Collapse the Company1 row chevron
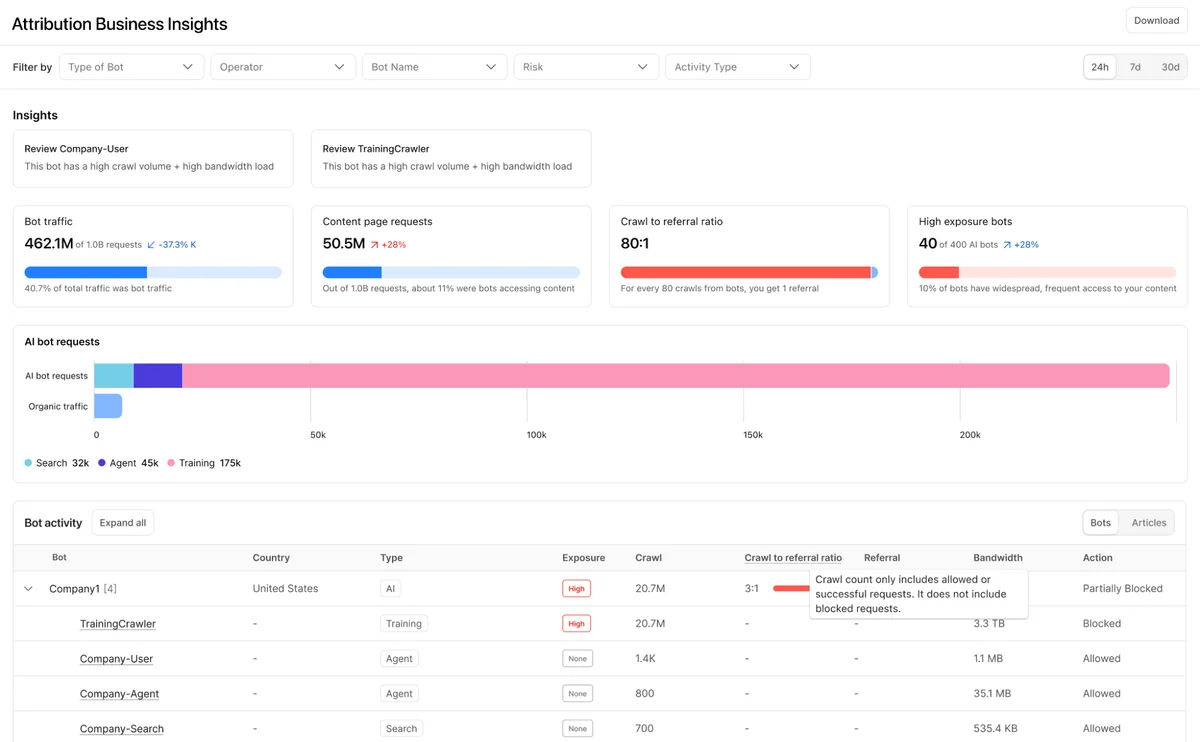1200x742 pixels. tap(28, 589)
